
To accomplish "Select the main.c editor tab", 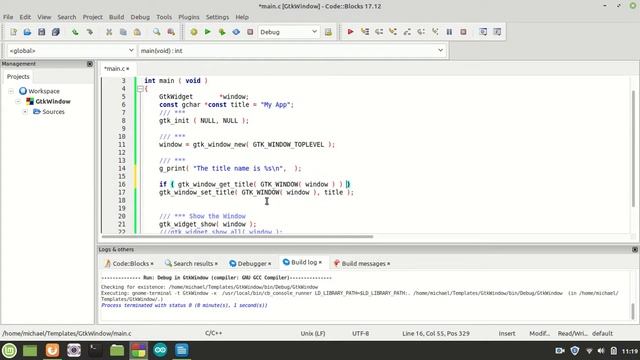I will point(117,69).
